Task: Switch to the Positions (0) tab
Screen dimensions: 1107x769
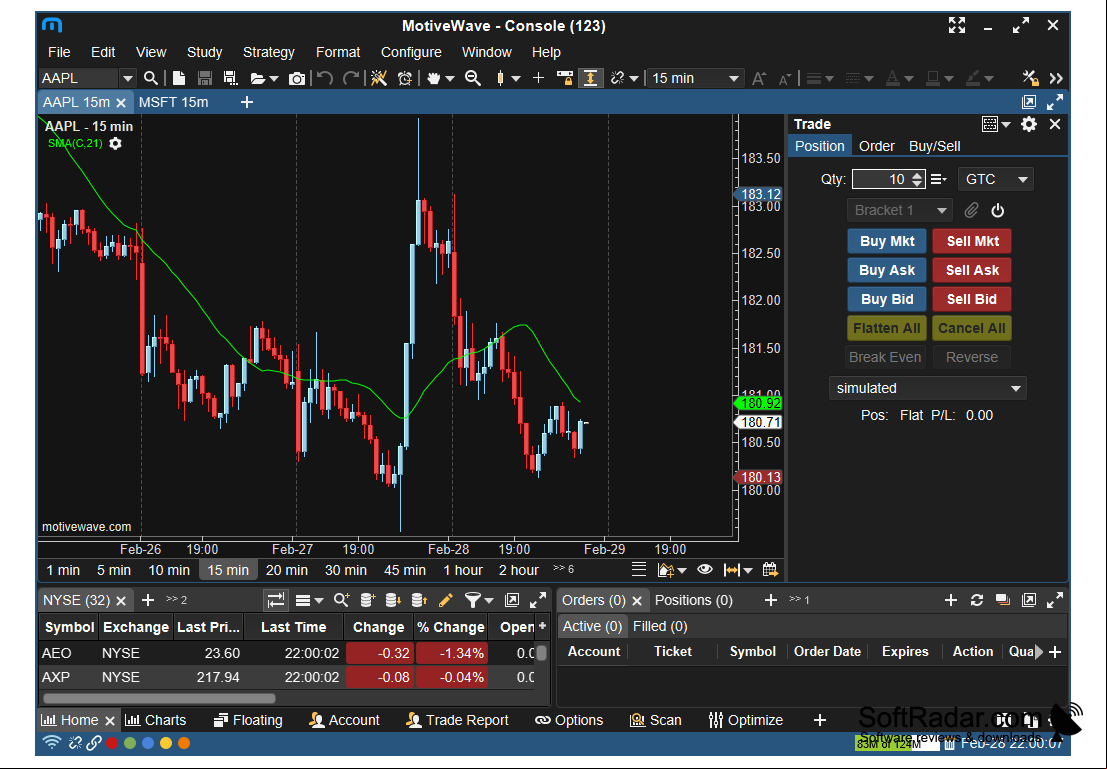Action: (694, 600)
